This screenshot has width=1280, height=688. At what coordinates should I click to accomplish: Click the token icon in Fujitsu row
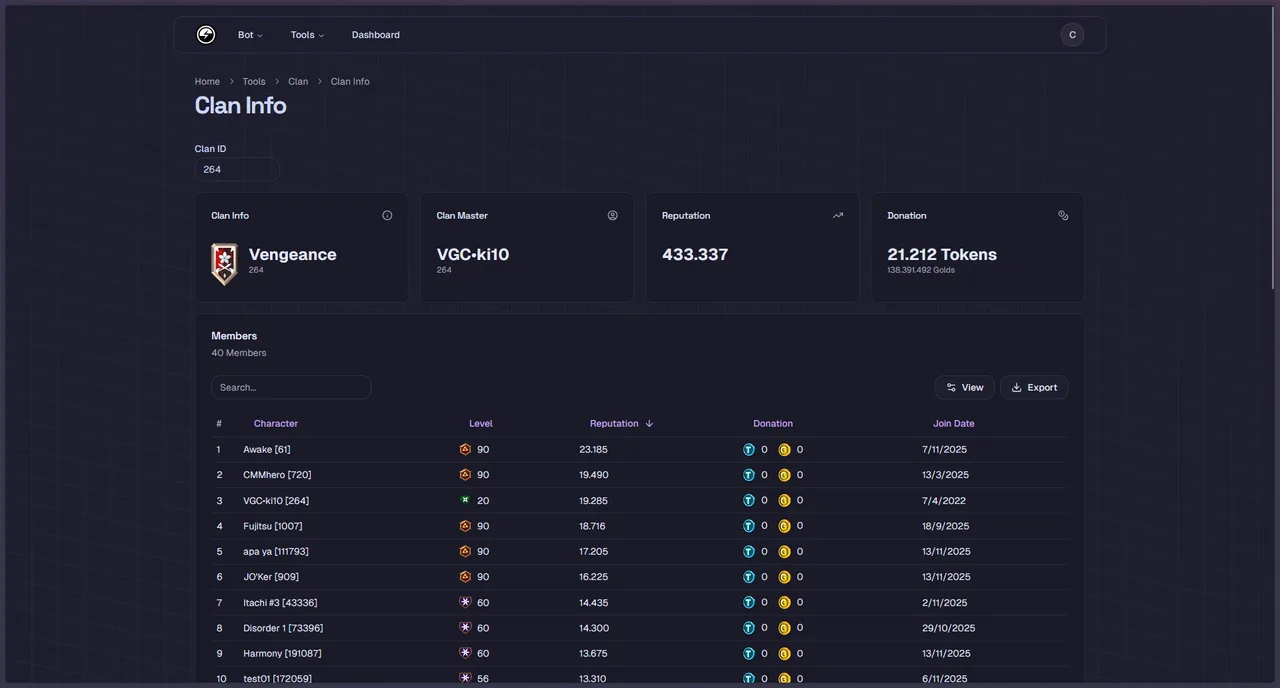tap(749, 526)
